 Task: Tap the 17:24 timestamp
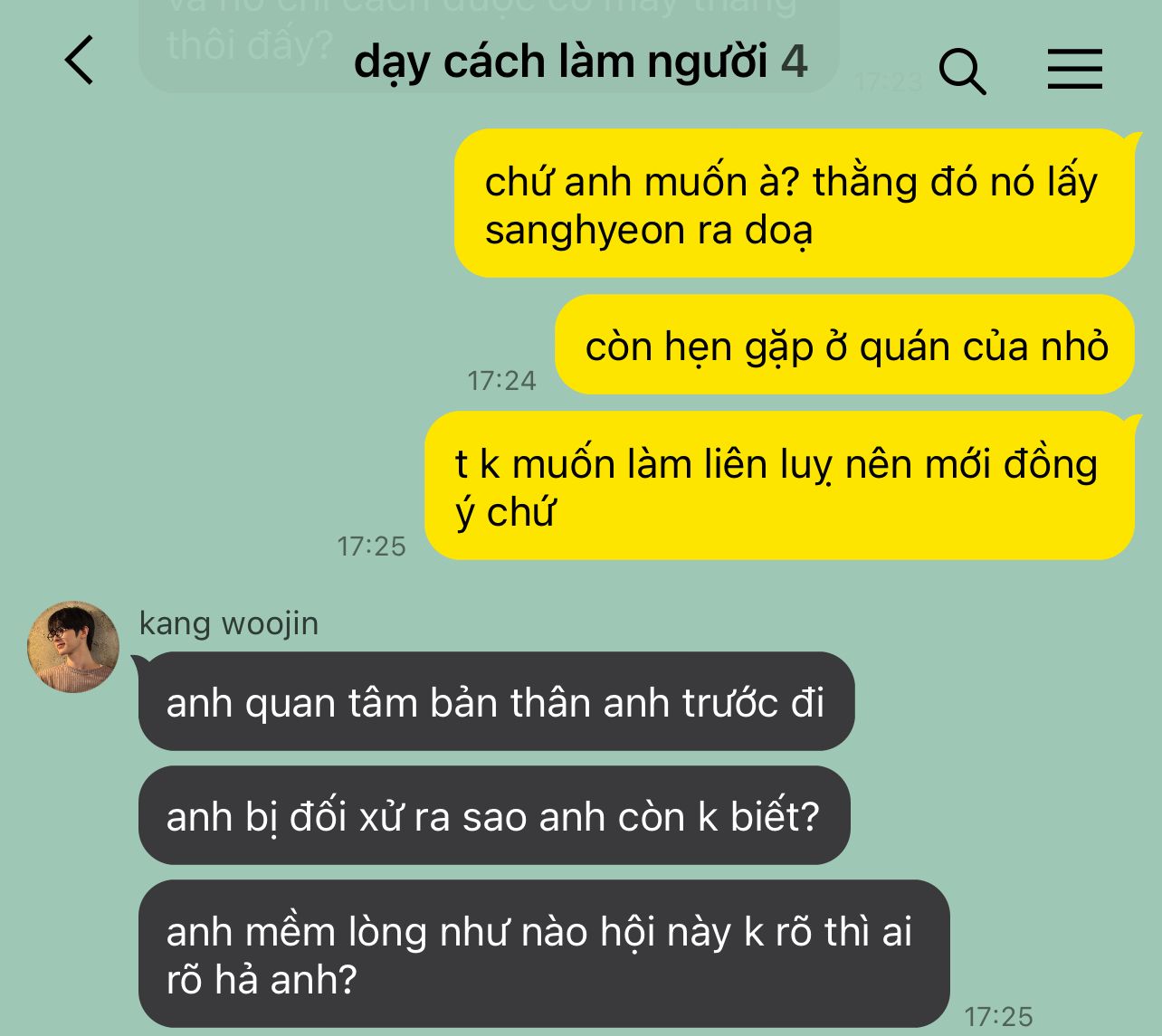click(x=501, y=380)
